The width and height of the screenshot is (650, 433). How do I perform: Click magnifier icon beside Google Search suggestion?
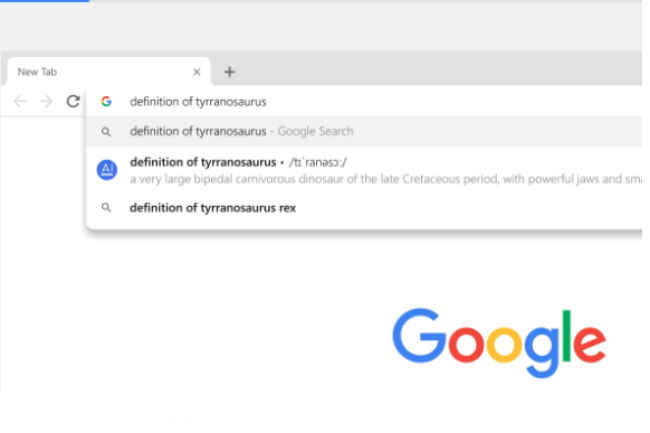106,132
